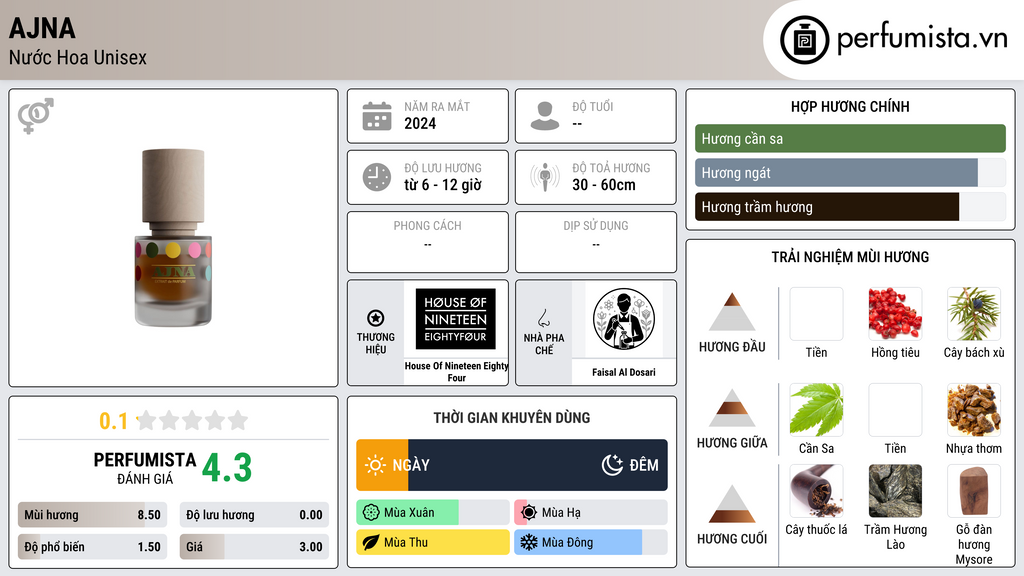Click the Hương cần sa accord bar
Screen dimensions: 1024x576
pos(850,138)
